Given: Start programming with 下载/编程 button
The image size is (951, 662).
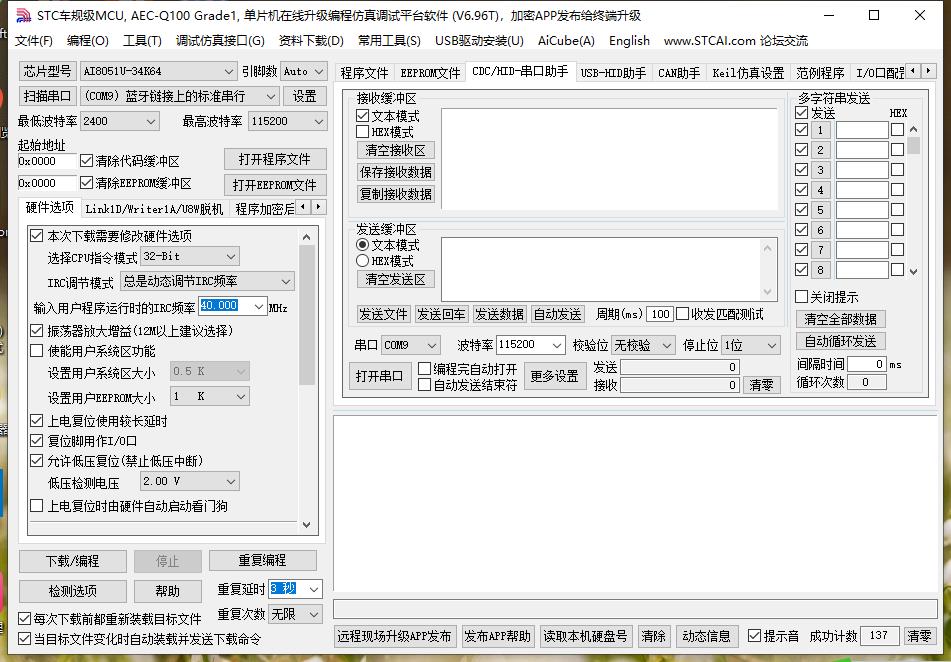Looking at the screenshot, I should pyautogui.click(x=72, y=561).
